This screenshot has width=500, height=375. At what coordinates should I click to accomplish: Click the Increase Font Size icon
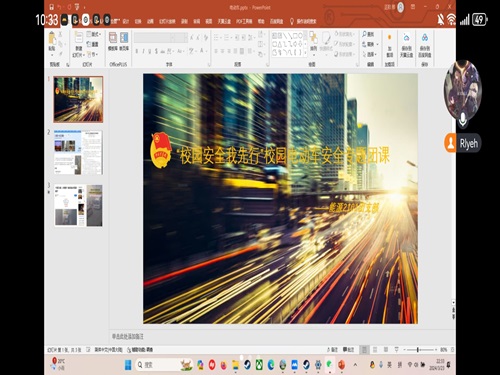tap(192, 37)
